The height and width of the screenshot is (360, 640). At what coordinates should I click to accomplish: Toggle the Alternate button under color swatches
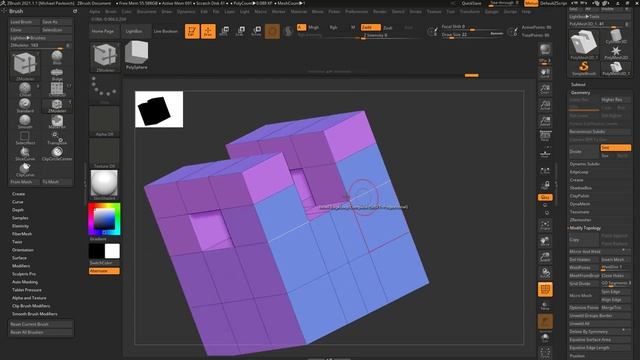(104, 271)
